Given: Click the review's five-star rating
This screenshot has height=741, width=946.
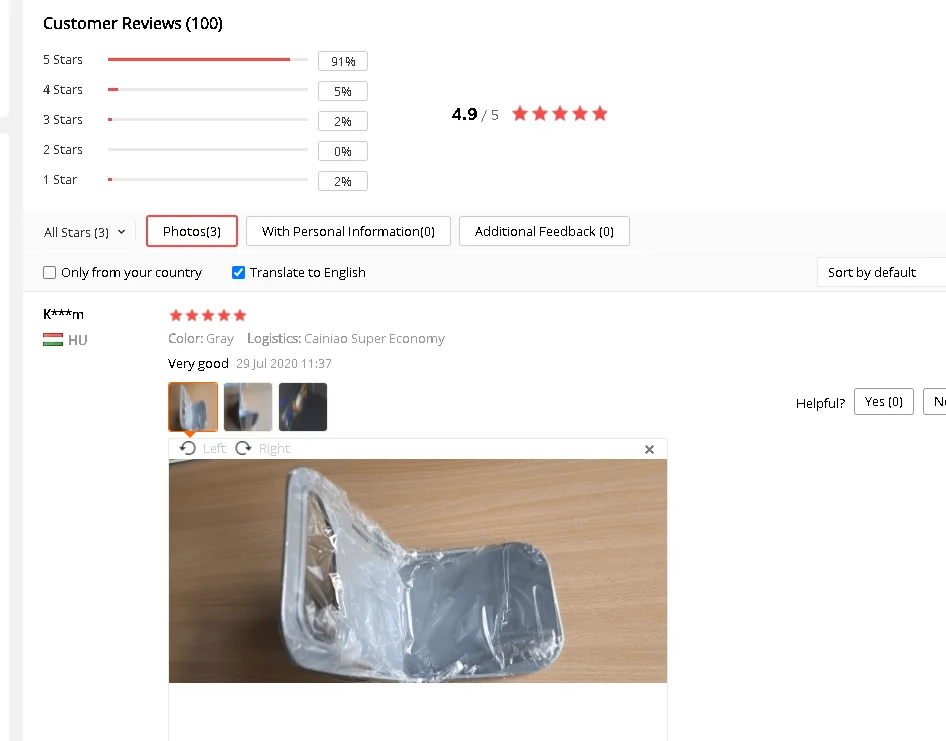Looking at the screenshot, I should pos(208,315).
